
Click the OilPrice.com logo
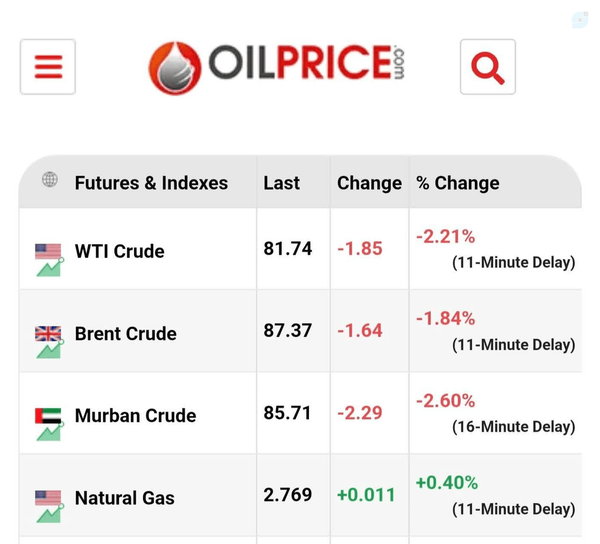coord(277,67)
